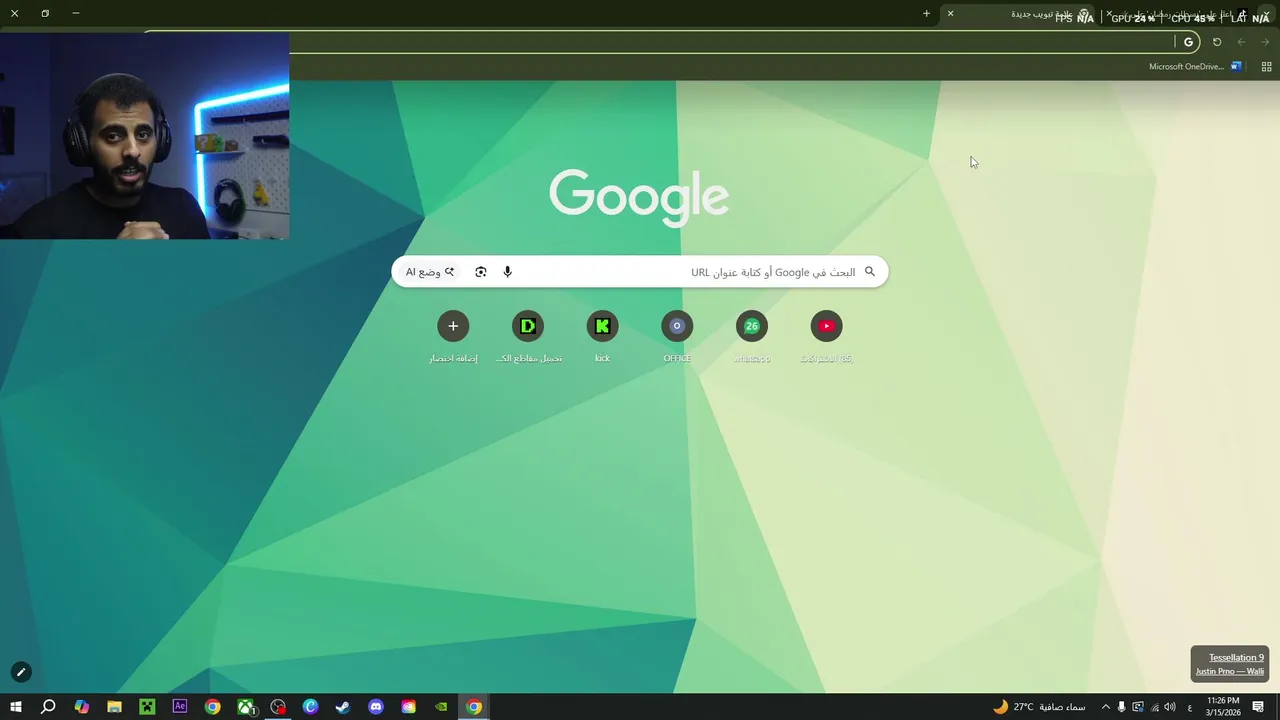Start voice search with microphone icon
The height and width of the screenshot is (720, 1280).
pos(507,272)
